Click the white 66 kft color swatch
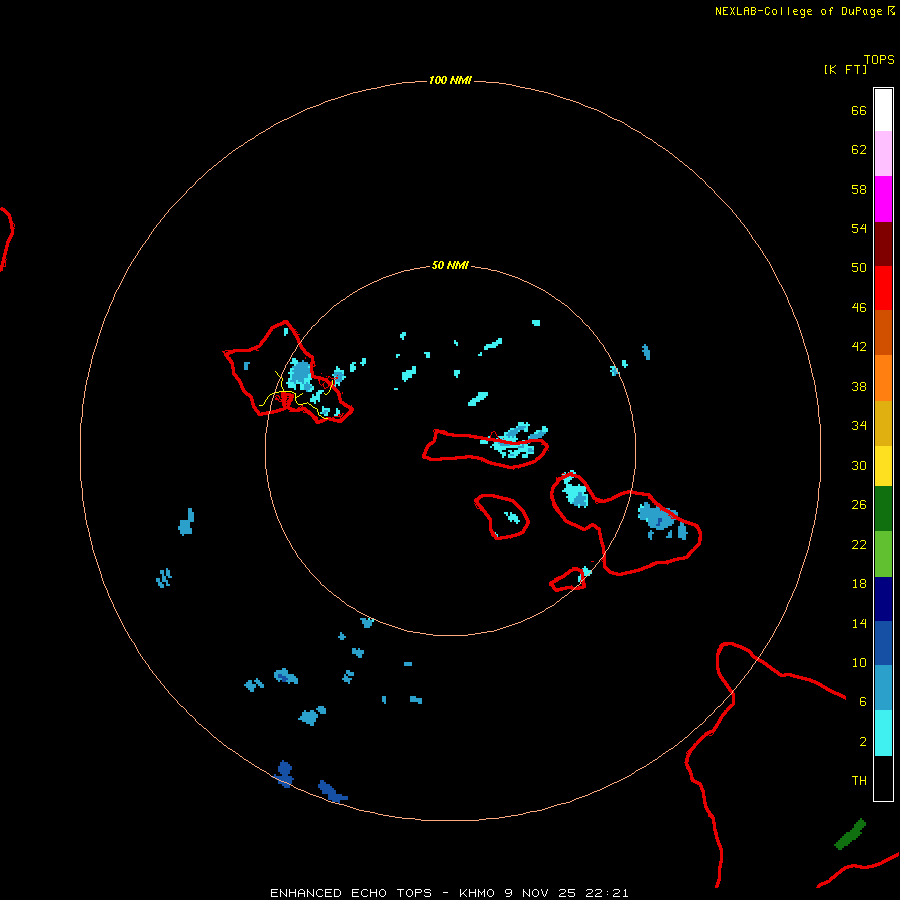The height and width of the screenshot is (900, 900). pyautogui.click(x=883, y=110)
